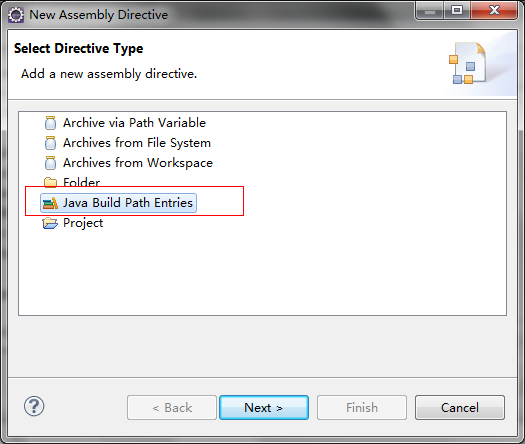Click the disabled < Back button
This screenshot has height=444, width=525.
tap(172, 408)
